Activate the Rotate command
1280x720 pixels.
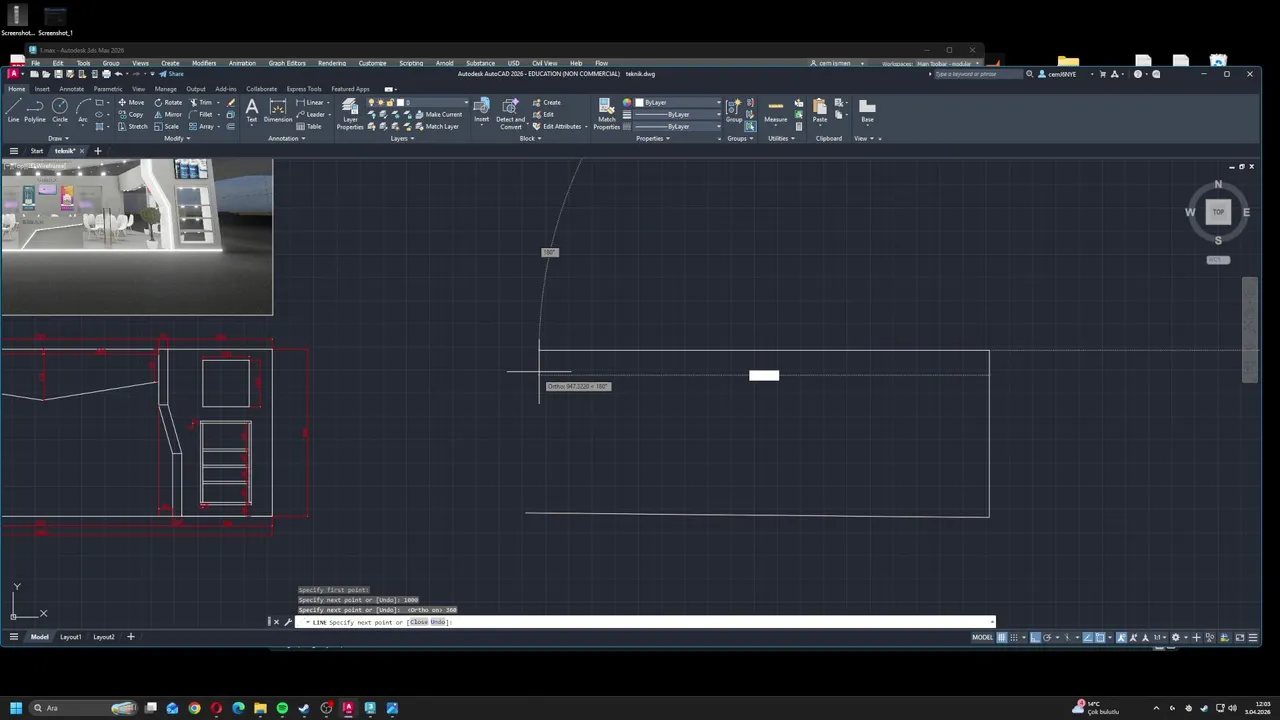click(168, 102)
